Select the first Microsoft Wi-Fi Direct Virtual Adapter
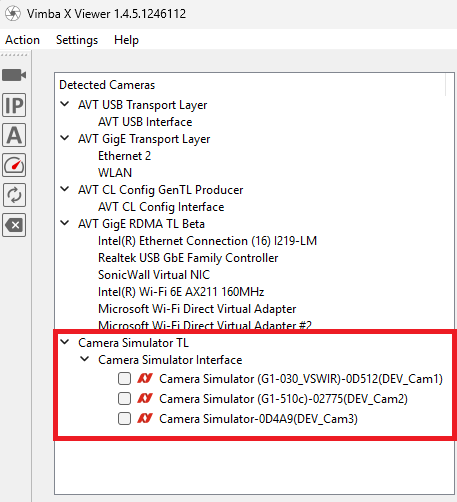The width and height of the screenshot is (457, 502). coord(197,309)
